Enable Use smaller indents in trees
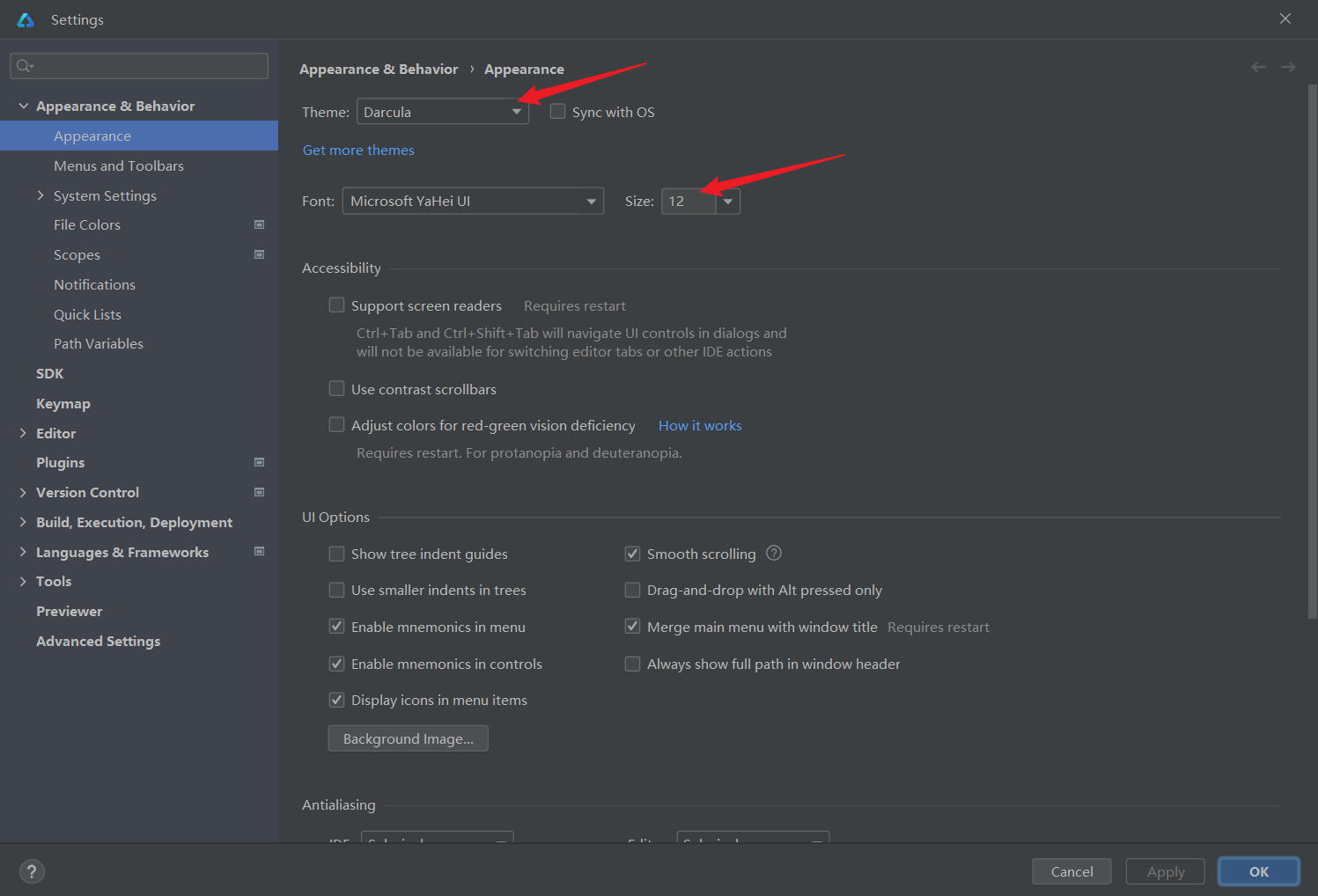 pos(336,590)
